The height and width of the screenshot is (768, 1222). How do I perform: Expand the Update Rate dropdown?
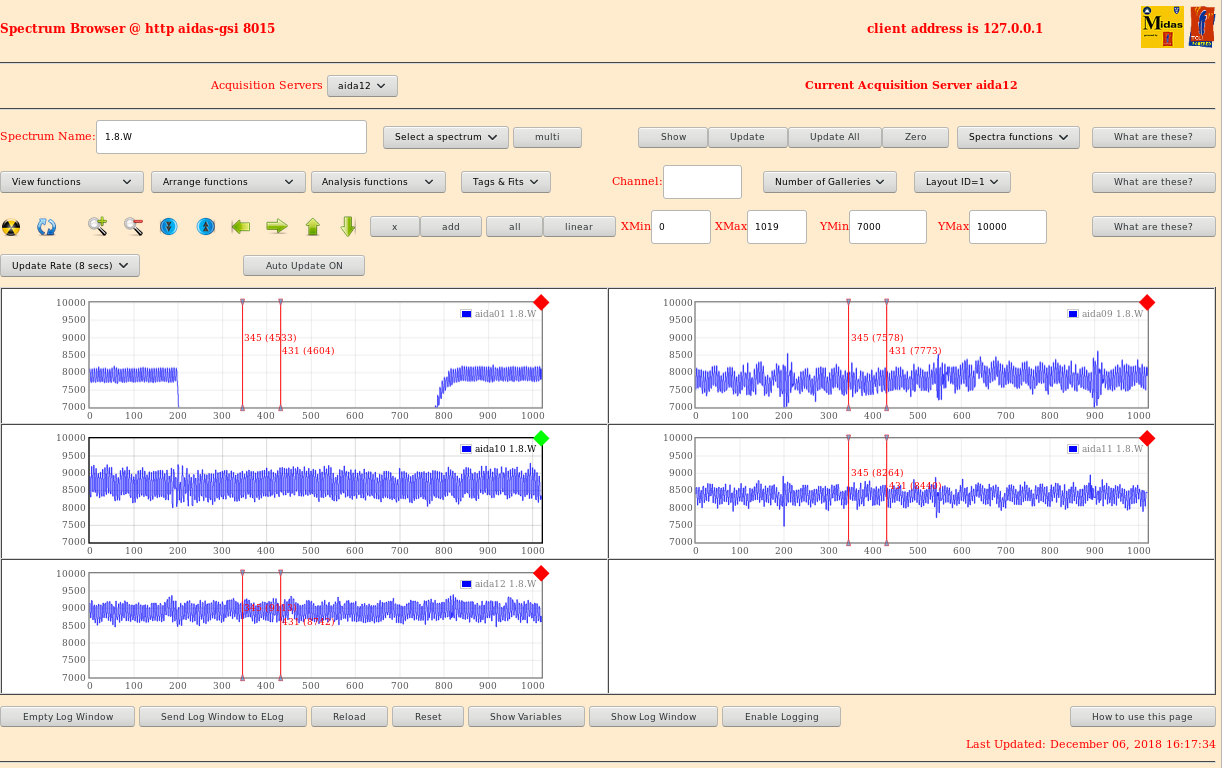click(x=70, y=266)
